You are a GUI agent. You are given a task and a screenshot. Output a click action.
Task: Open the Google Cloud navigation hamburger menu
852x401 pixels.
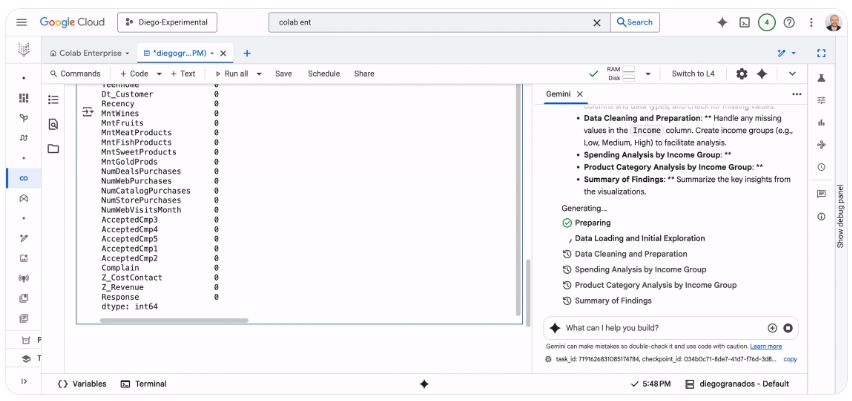click(21, 22)
